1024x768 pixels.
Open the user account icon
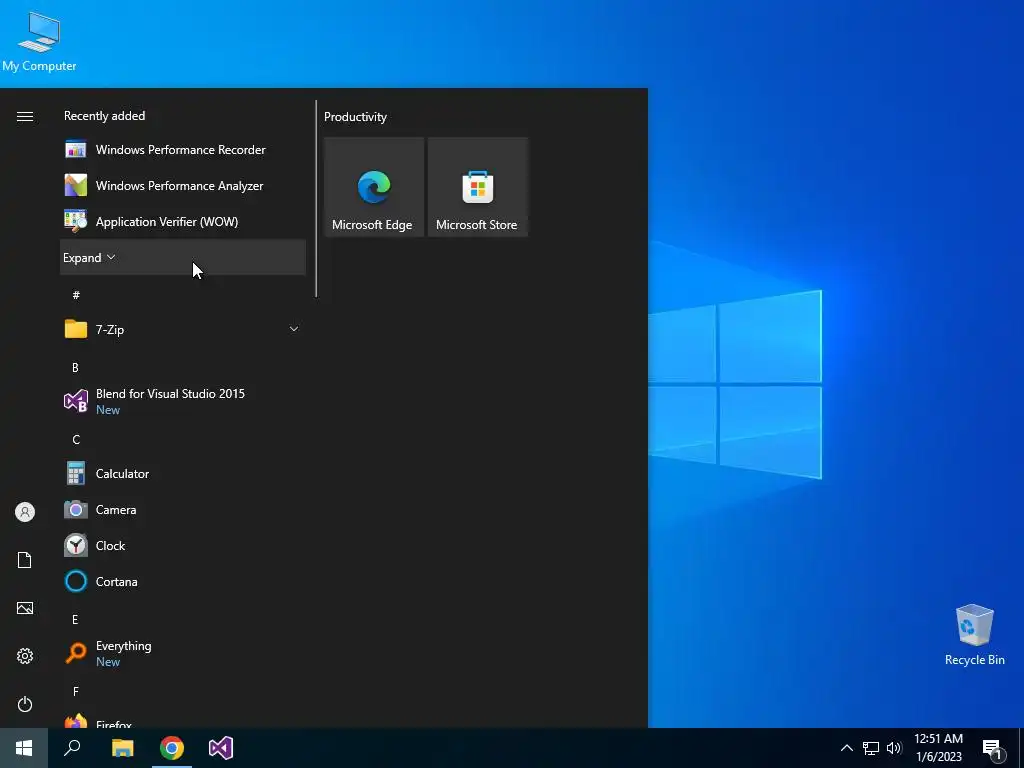click(x=25, y=512)
